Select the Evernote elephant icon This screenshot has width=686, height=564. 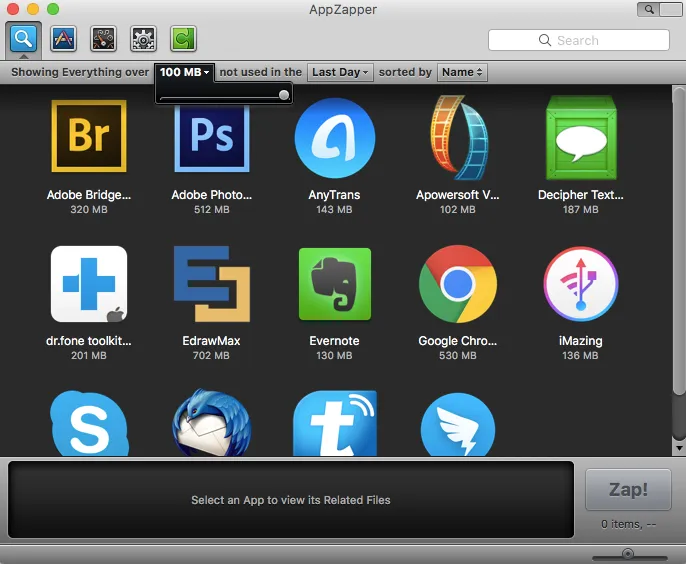(x=335, y=284)
